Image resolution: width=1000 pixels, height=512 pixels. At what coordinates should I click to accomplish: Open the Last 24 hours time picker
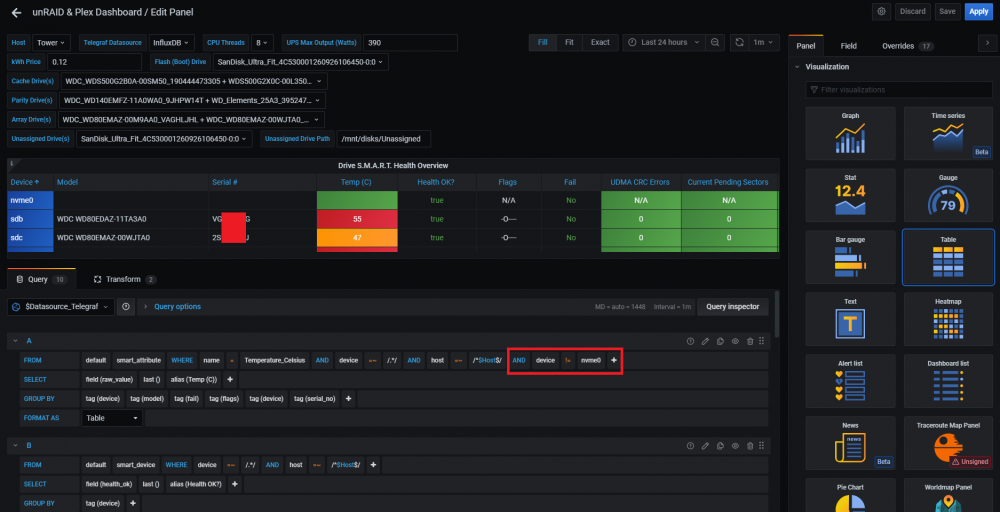(x=663, y=43)
